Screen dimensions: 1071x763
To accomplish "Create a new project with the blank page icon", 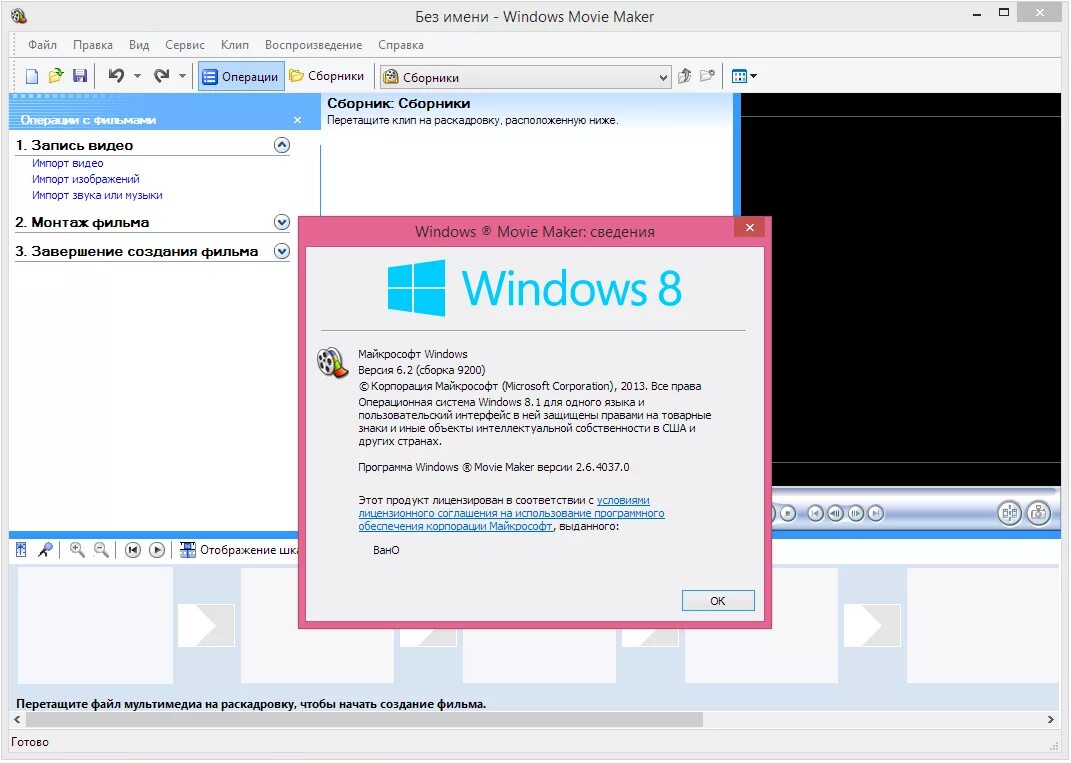I will (31, 76).
